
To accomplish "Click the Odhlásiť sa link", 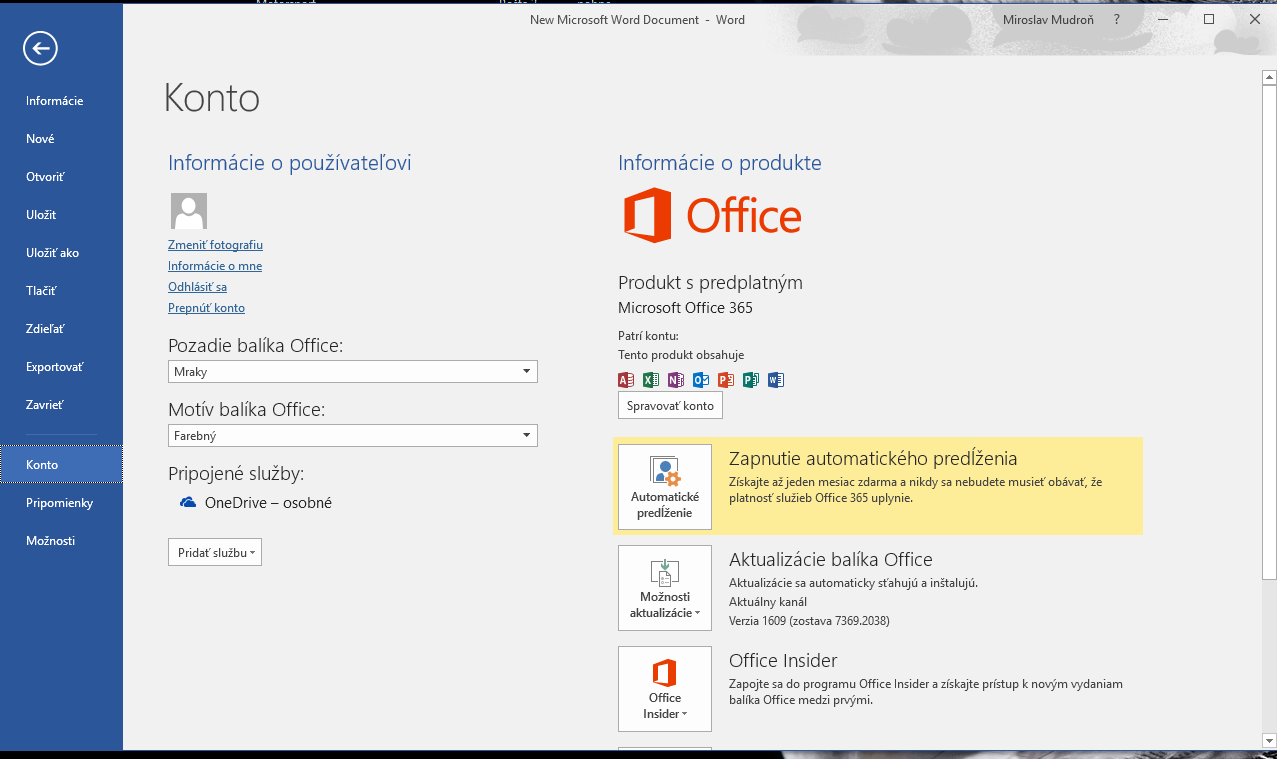I will coord(197,287).
